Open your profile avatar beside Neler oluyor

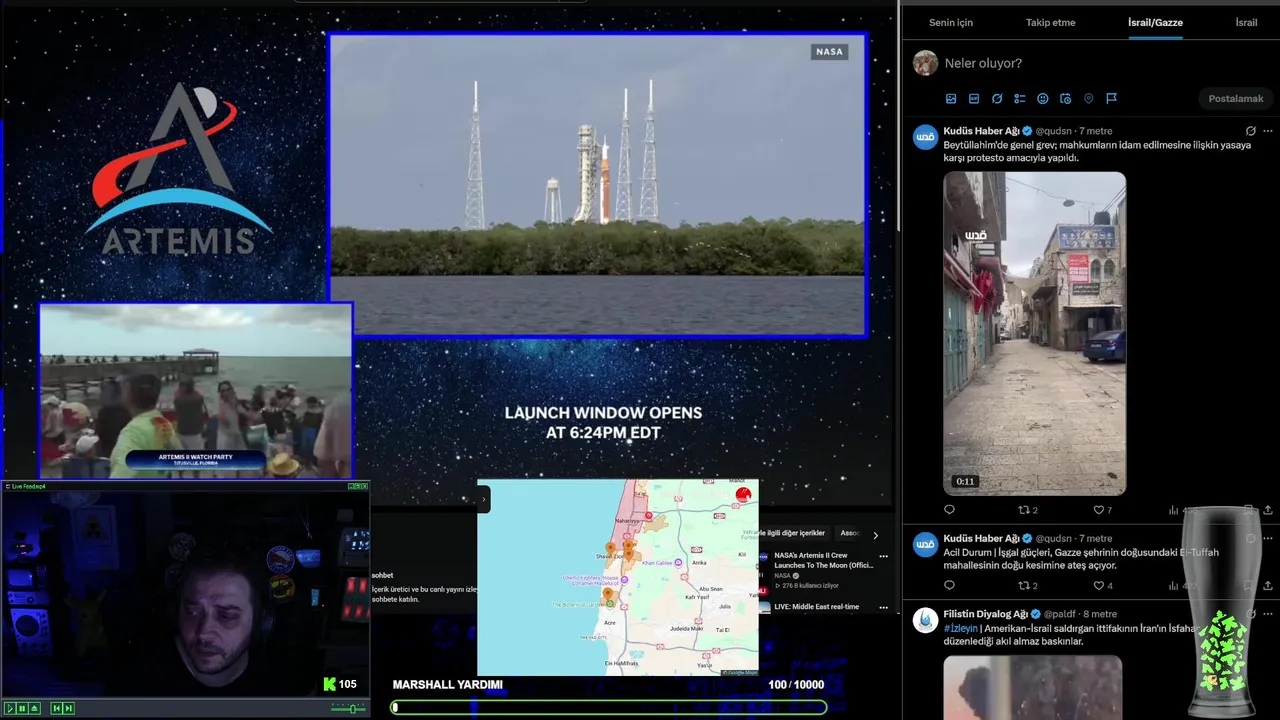[925, 63]
